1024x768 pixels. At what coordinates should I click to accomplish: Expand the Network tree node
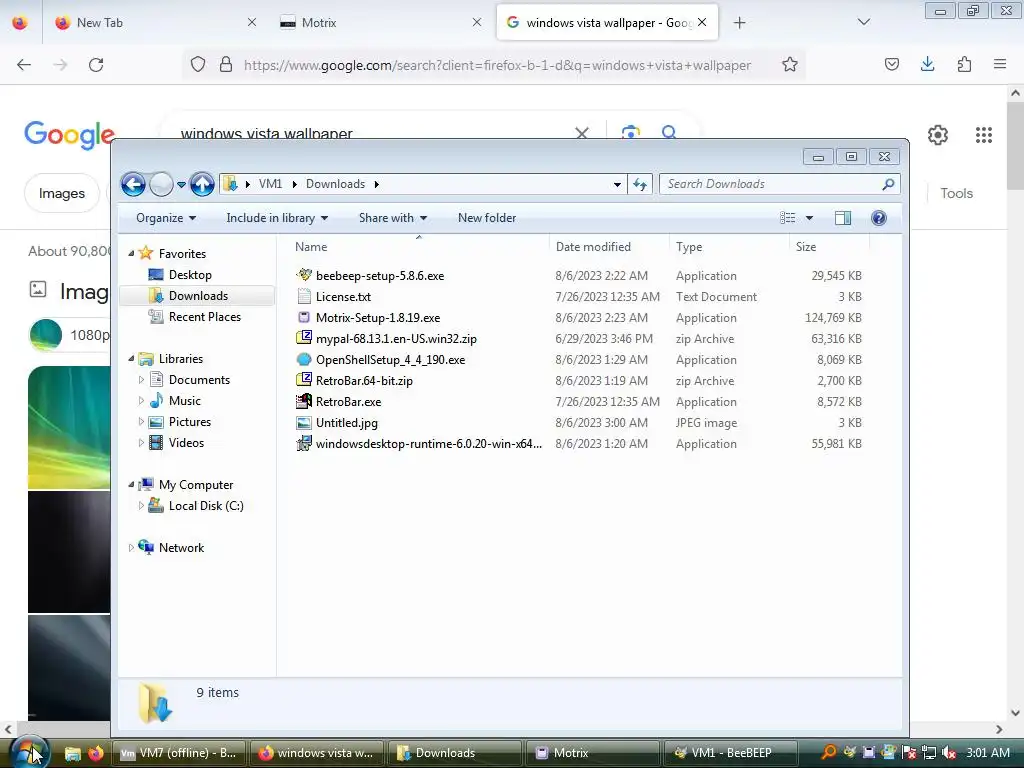(131, 548)
